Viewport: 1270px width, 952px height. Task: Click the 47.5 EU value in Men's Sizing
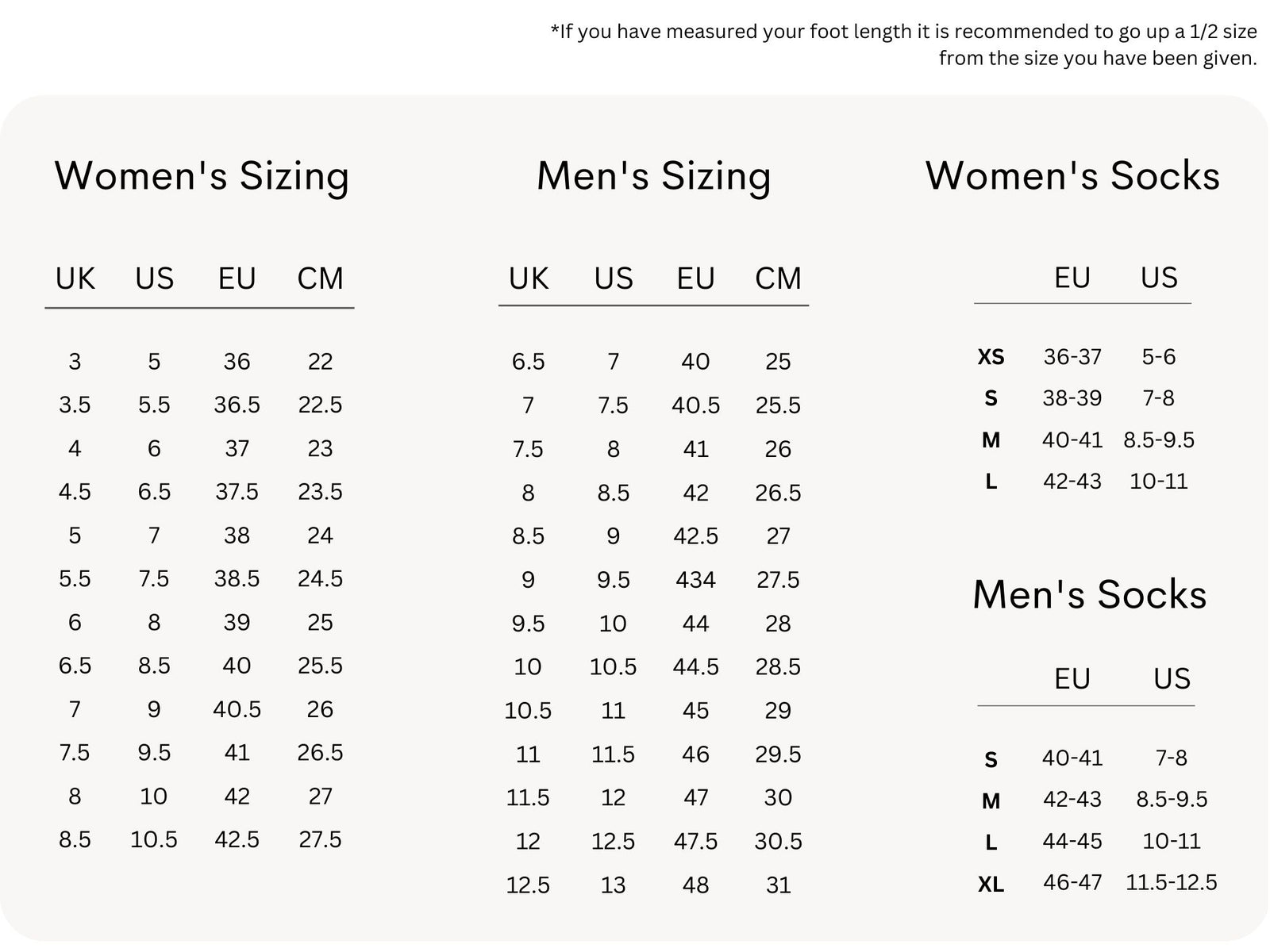695,841
